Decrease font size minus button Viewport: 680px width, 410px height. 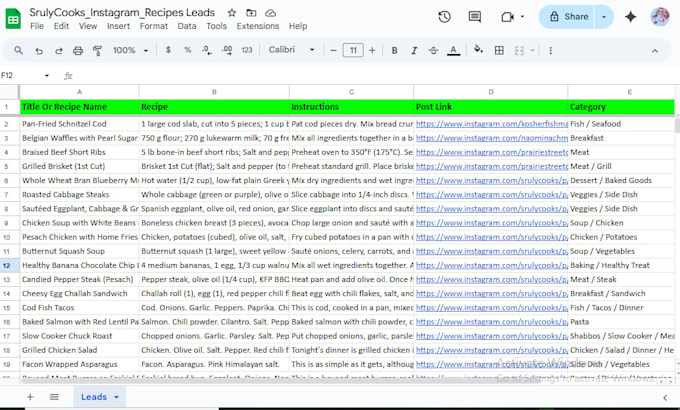(x=333, y=51)
